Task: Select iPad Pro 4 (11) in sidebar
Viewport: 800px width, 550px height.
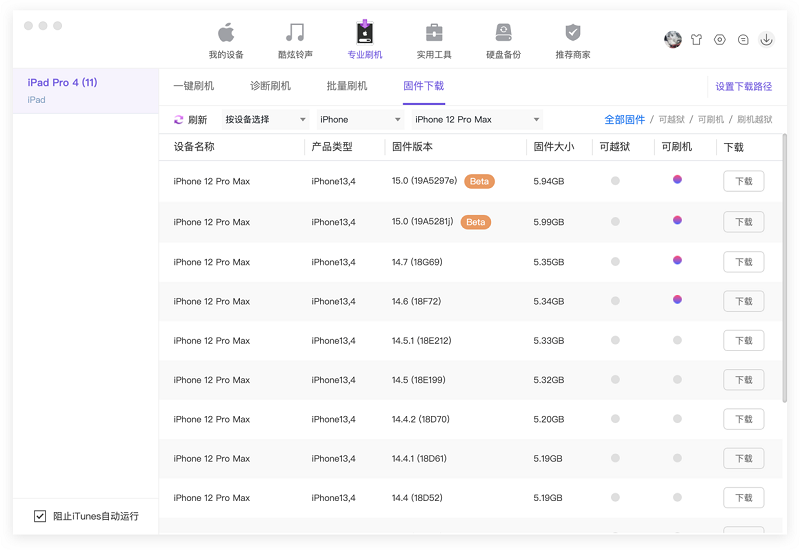Action: pyautogui.click(x=62, y=83)
